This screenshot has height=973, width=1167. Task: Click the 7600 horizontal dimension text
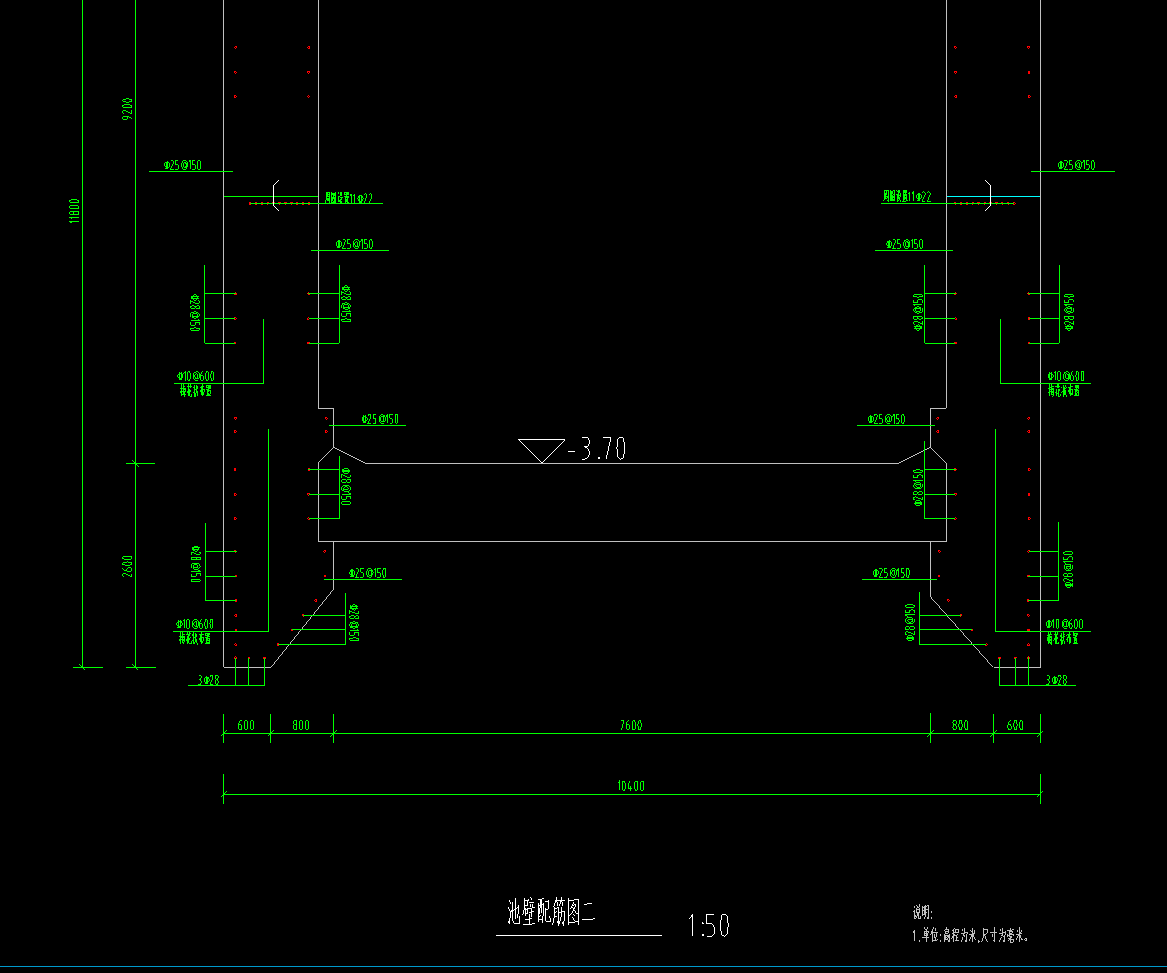[x=631, y=725]
